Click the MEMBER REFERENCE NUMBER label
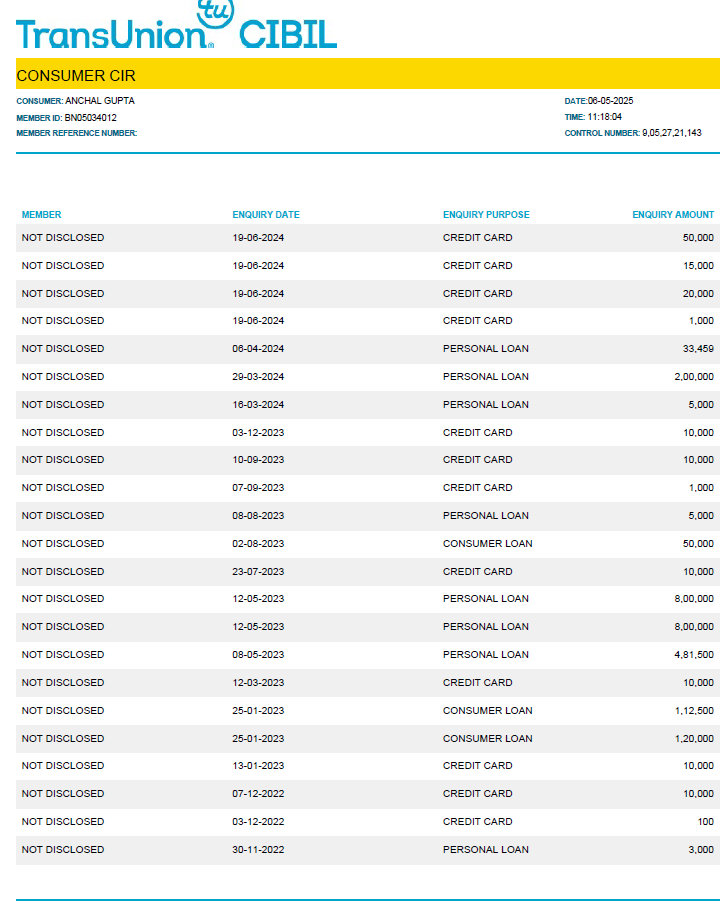The height and width of the screenshot is (905, 727). [76, 133]
